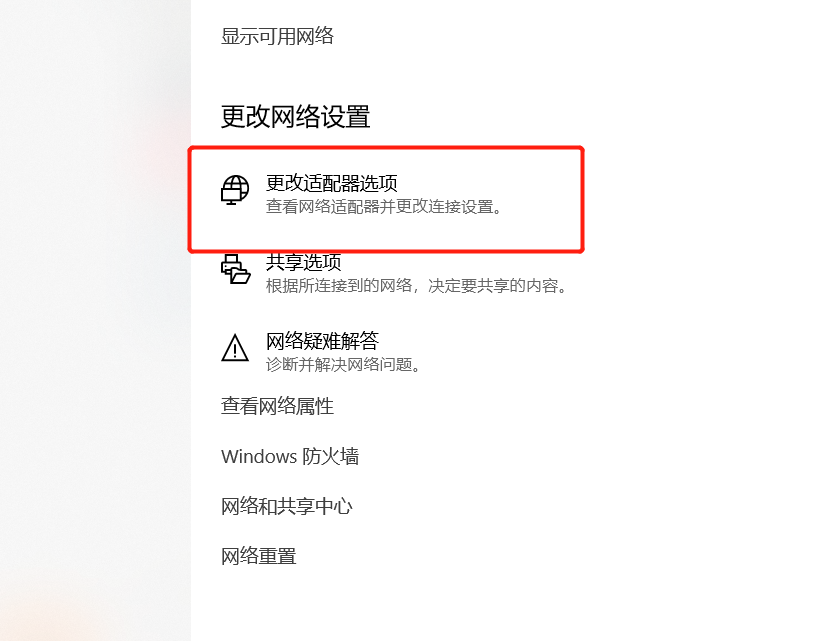The image size is (820, 641).
Task: Open the 共享选项 title link
Action: 303,262
